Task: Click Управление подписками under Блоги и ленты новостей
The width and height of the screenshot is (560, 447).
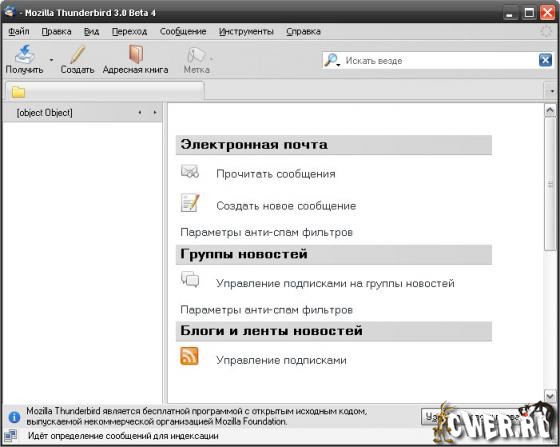Action: (281, 360)
